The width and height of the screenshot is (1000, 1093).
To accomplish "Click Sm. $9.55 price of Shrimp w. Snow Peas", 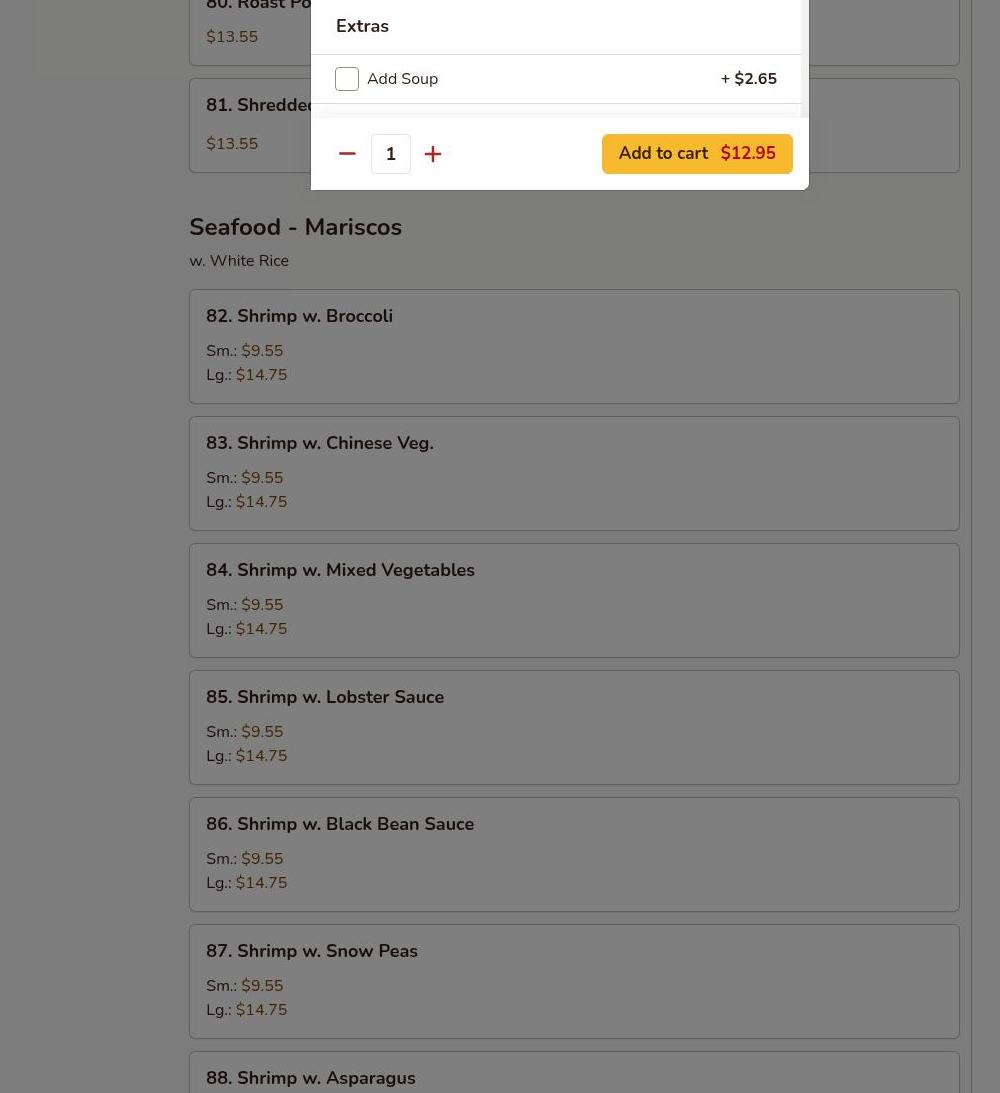I will click(245, 986).
